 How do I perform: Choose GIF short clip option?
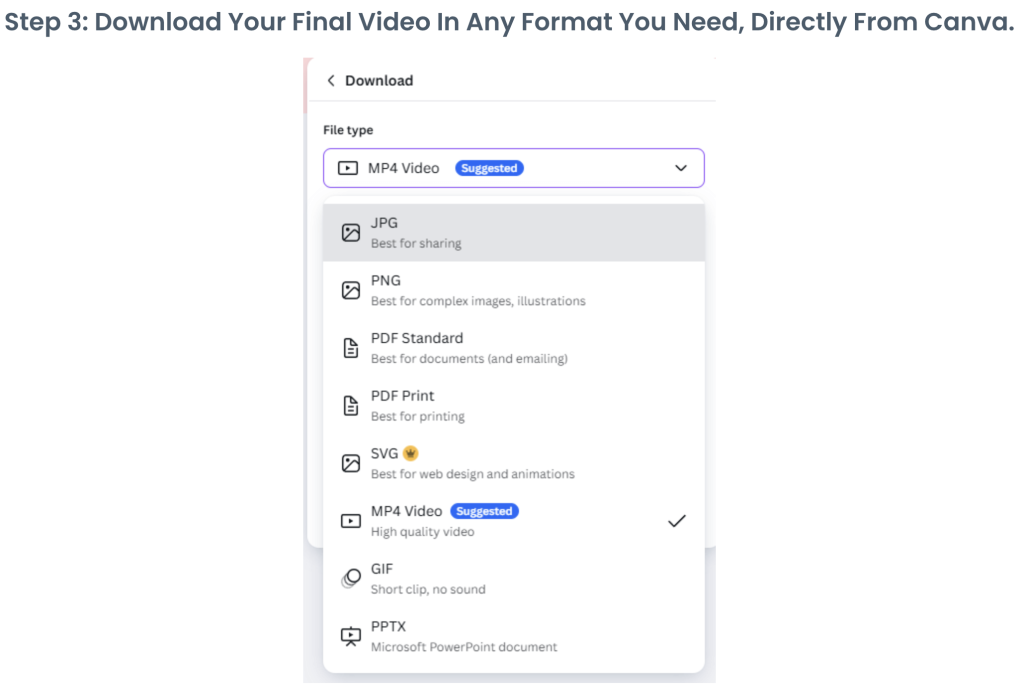click(x=513, y=578)
